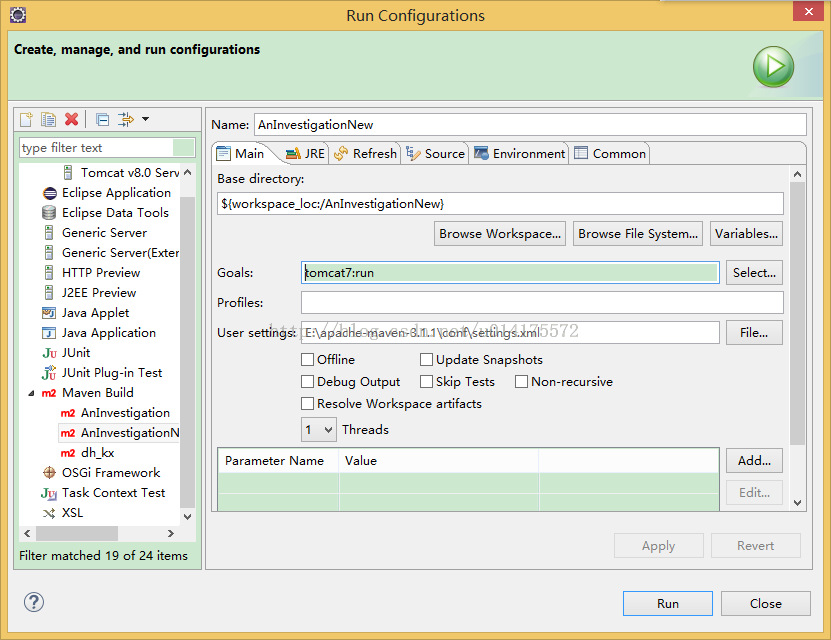This screenshot has width=831, height=640.
Task: Click the Add... parameter button
Action: pyautogui.click(x=754, y=460)
